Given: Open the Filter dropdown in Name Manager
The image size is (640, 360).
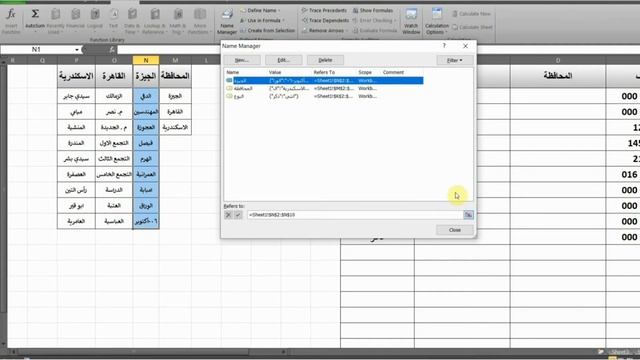Looking at the screenshot, I should (x=455, y=60).
